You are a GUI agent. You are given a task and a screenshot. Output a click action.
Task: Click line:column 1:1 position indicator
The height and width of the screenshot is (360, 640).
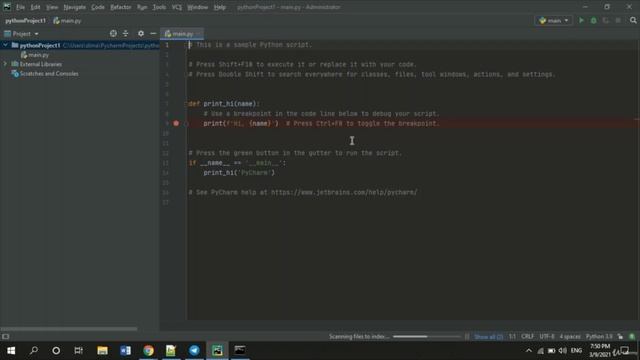[512, 336]
